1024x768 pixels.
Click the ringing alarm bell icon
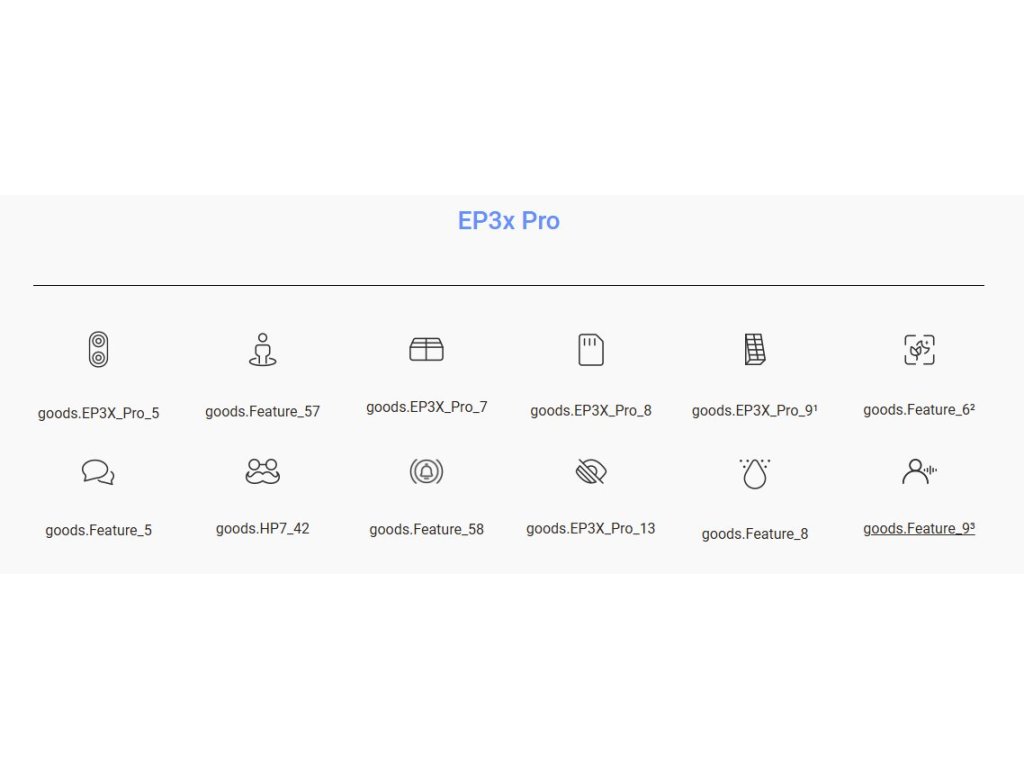pos(426,471)
